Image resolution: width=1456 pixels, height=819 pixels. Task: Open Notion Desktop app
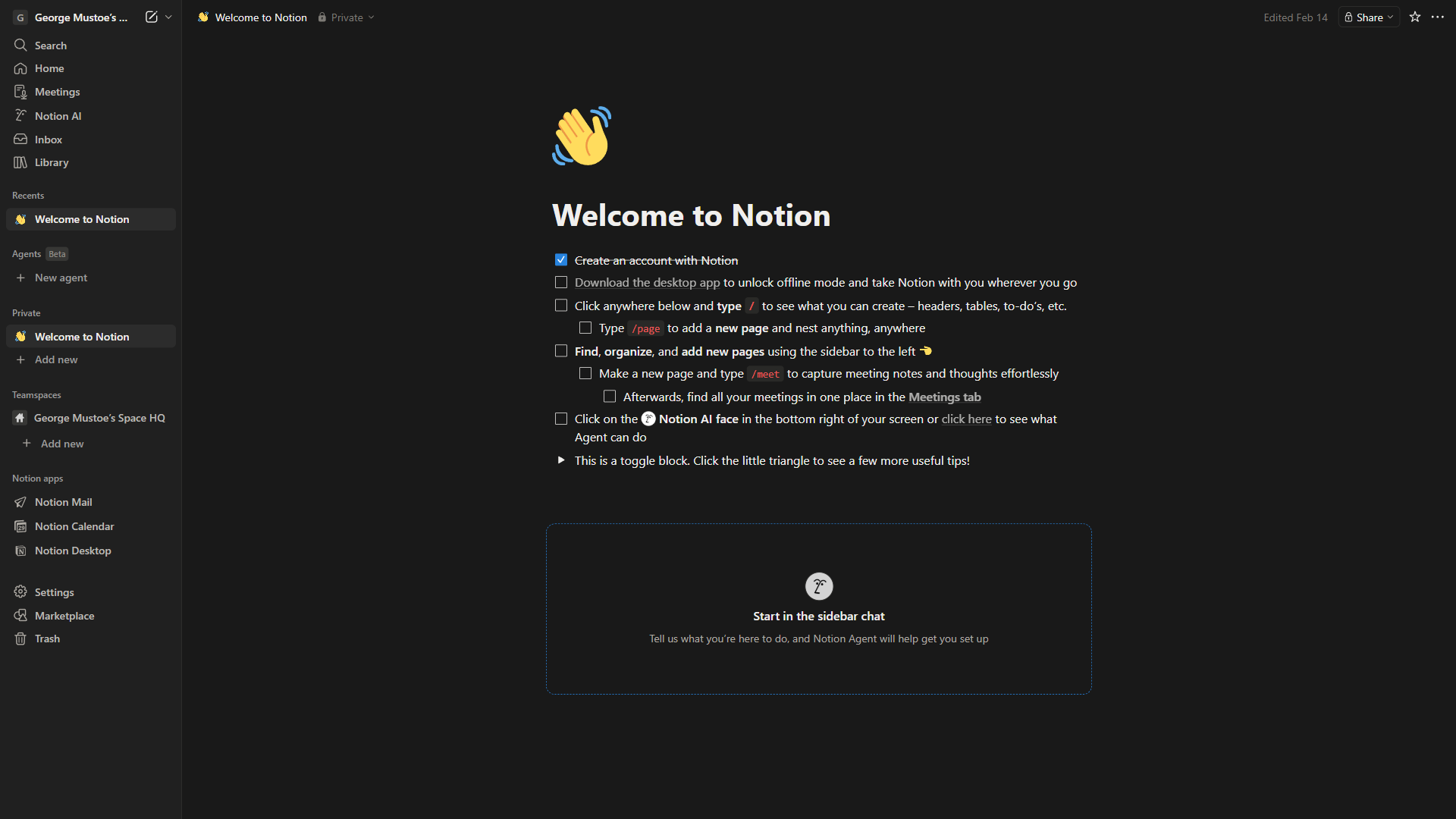(x=91, y=551)
